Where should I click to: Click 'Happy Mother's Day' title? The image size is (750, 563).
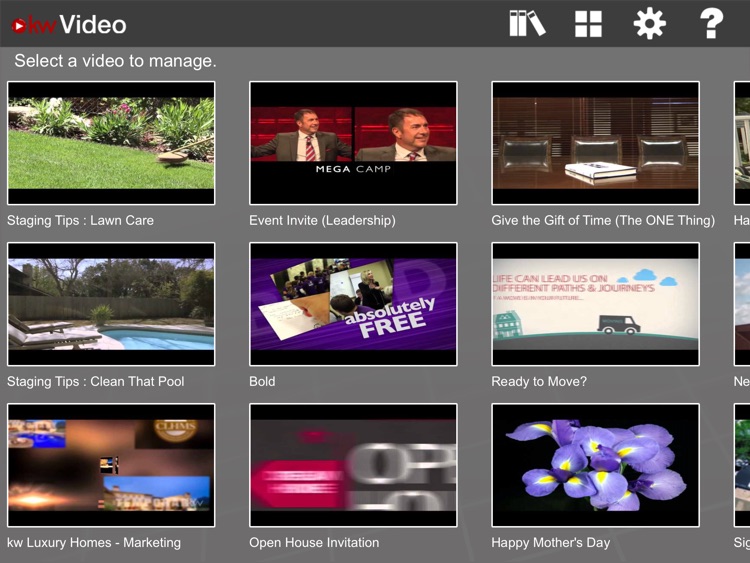[x=551, y=542]
